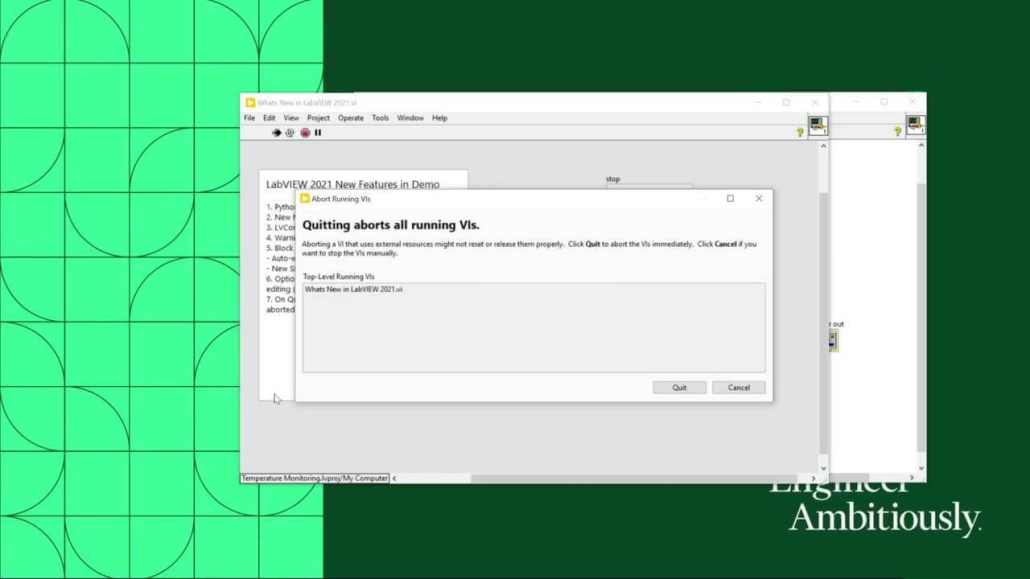Image resolution: width=1030 pixels, height=579 pixels.
Task: Click the Pause toolbar button
Action: [x=318, y=133]
